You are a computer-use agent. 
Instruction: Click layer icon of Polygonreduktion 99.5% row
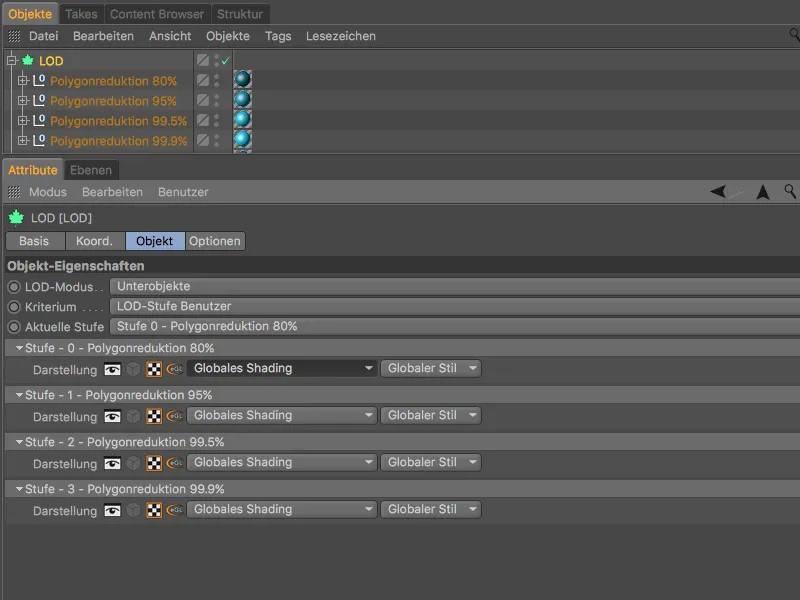pyautogui.click(x=203, y=120)
